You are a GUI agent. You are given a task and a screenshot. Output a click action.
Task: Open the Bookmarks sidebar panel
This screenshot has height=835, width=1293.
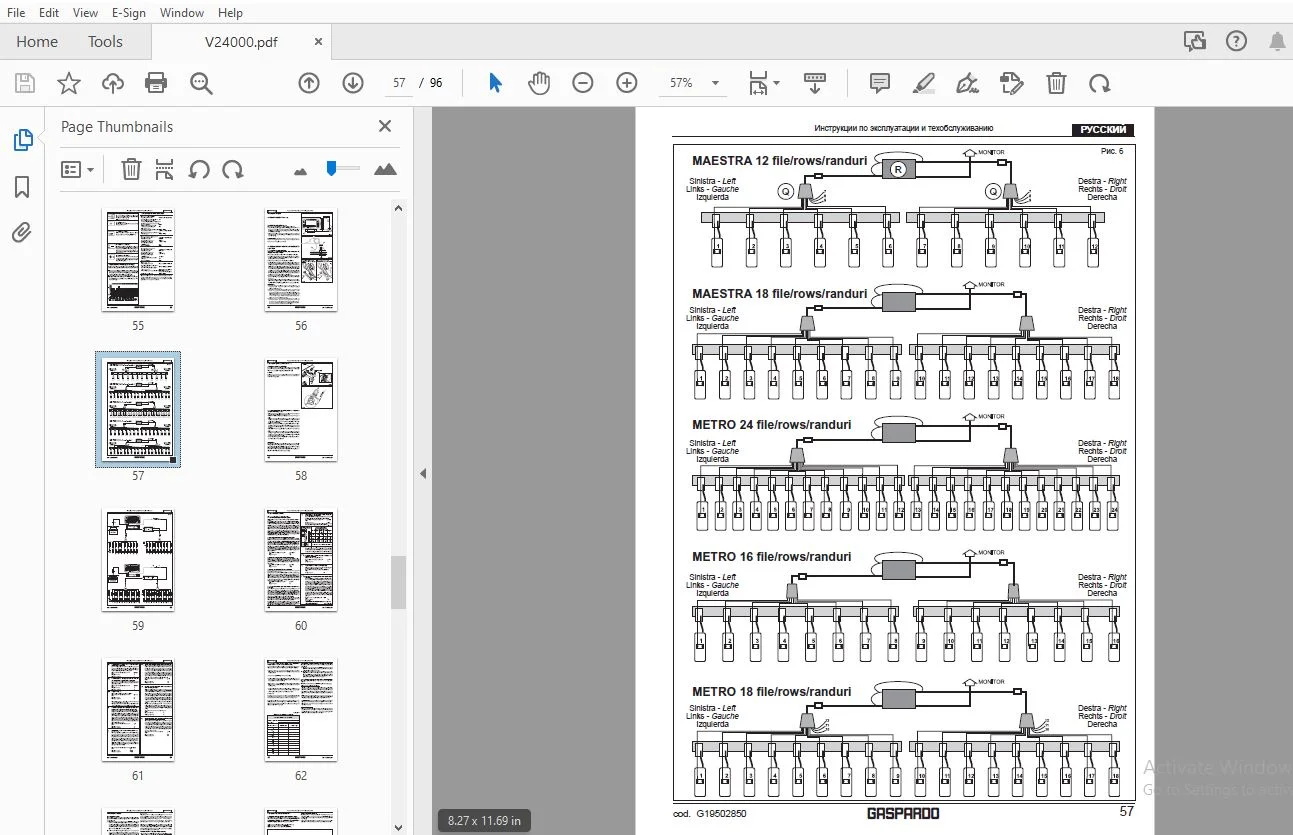[22, 187]
